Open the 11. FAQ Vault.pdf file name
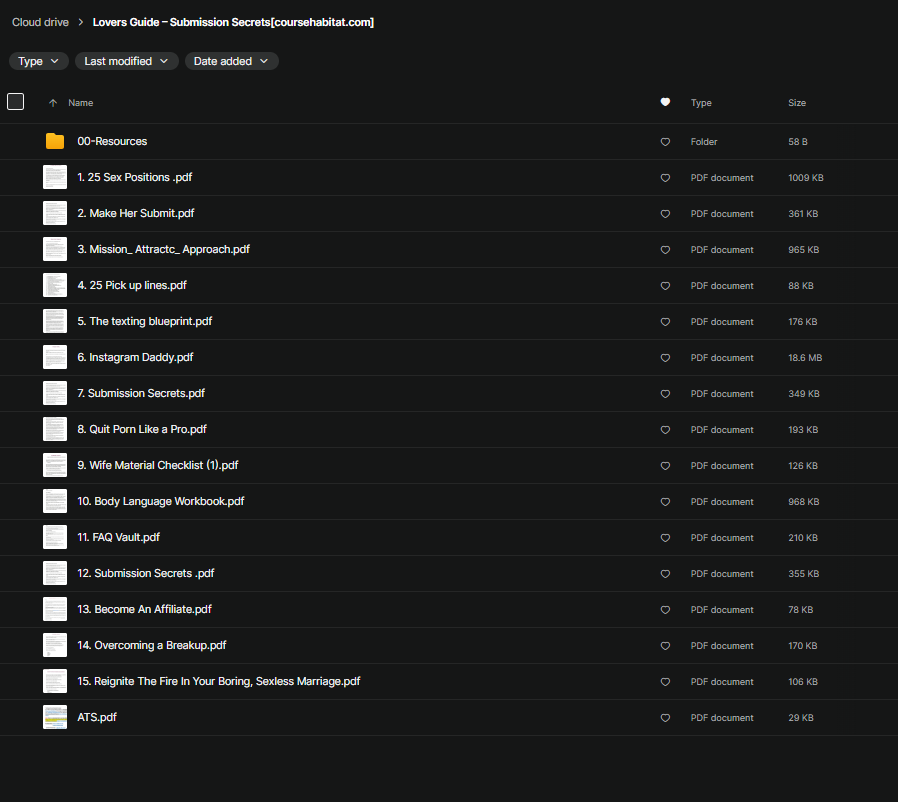The image size is (898, 802). (118, 538)
